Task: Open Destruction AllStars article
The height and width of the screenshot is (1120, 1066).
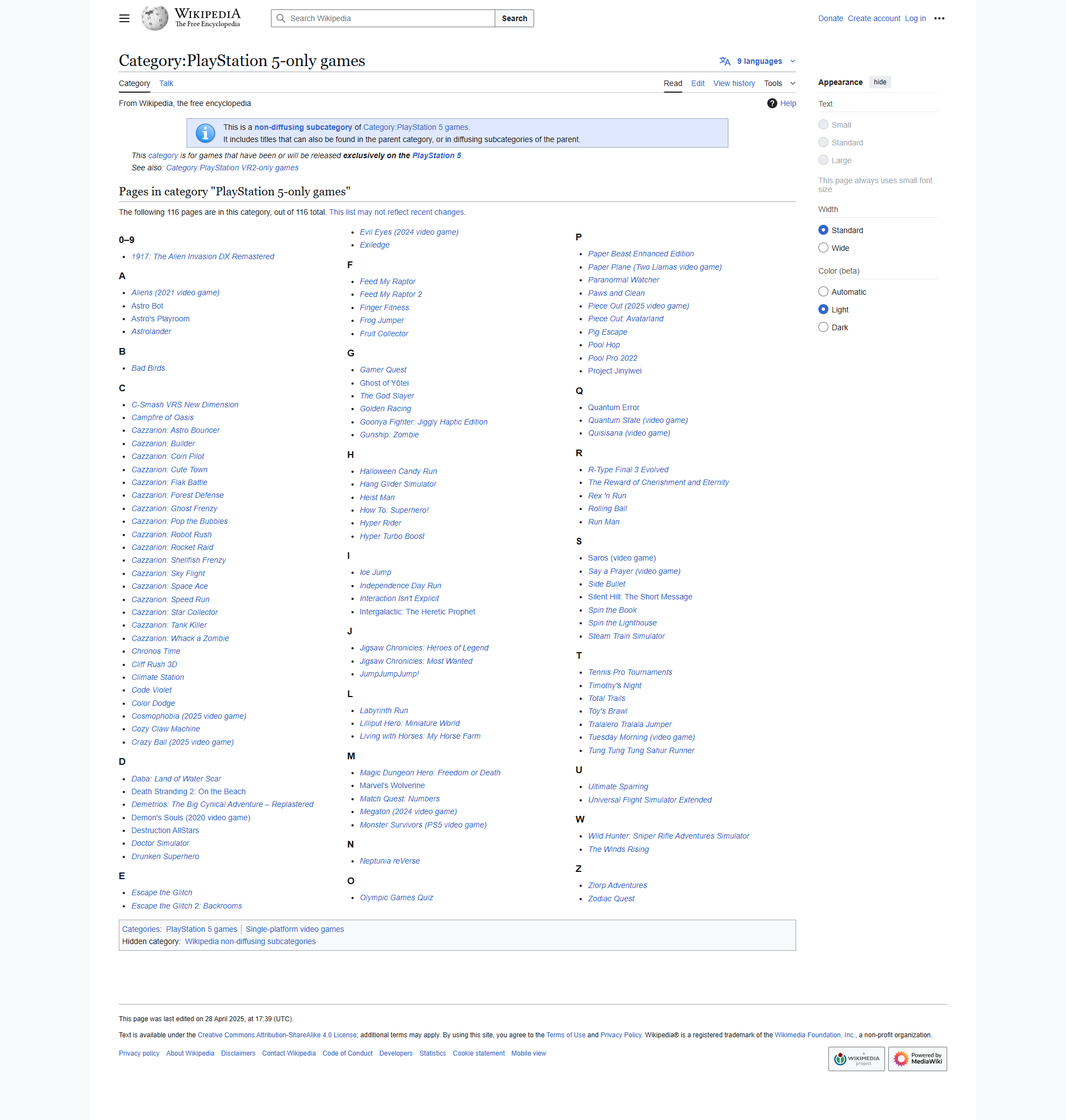Action: pyautogui.click(x=165, y=830)
